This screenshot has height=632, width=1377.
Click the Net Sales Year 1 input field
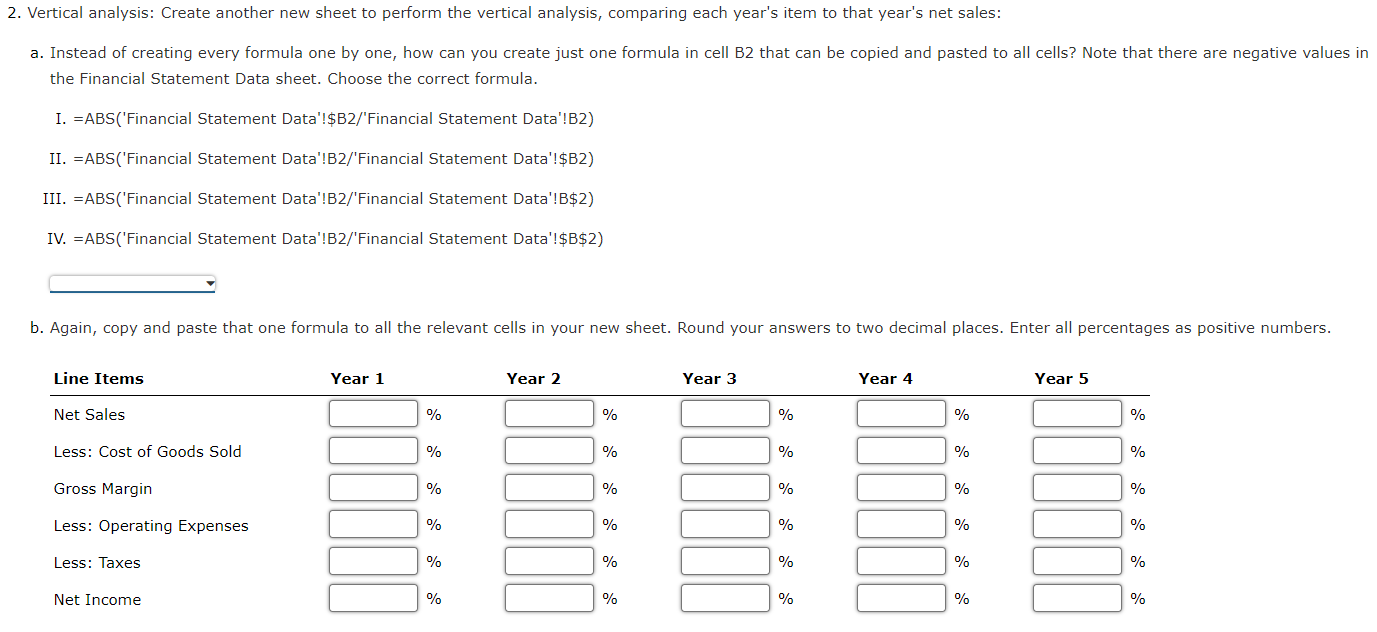tap(374, 414)
